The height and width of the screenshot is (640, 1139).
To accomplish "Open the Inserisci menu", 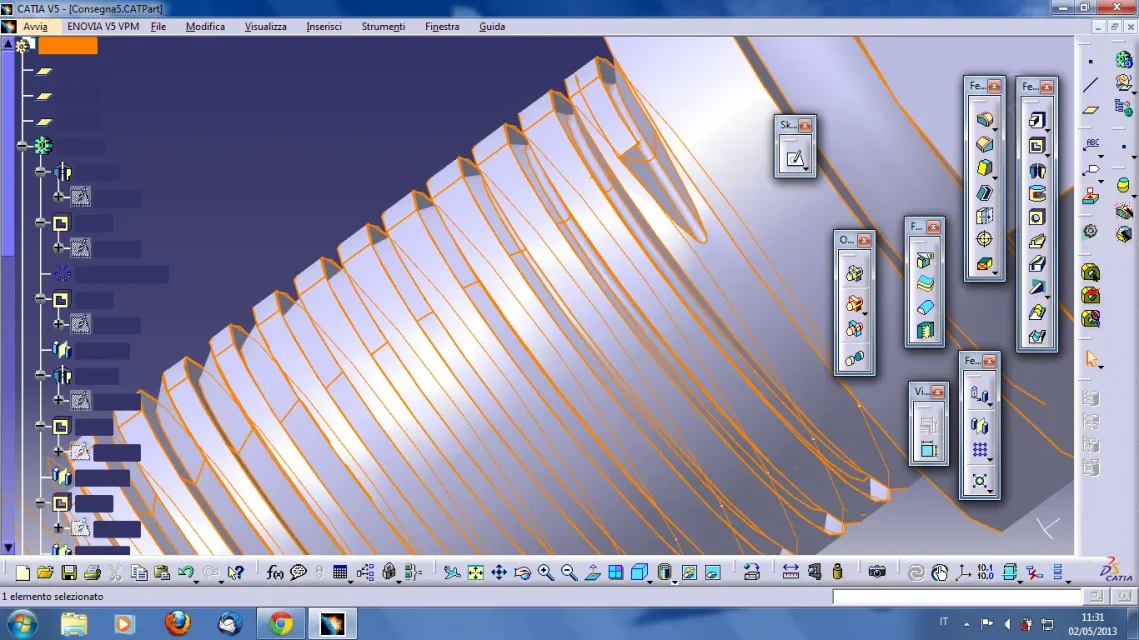I will [x=323, y=26].
